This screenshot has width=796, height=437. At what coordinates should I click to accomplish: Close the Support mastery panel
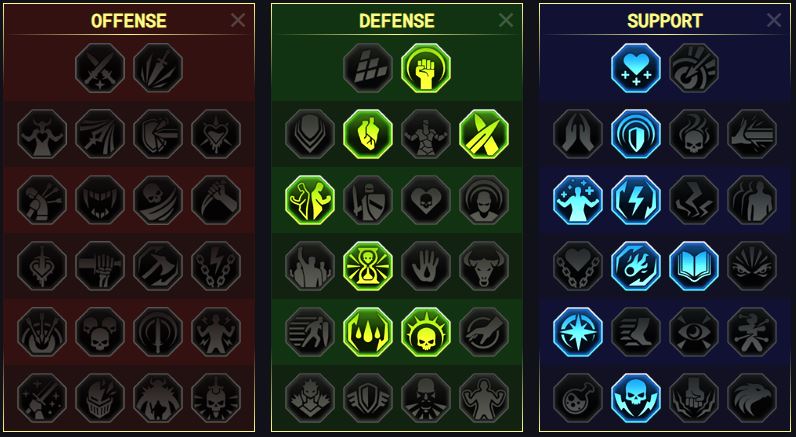coord(774,20)
